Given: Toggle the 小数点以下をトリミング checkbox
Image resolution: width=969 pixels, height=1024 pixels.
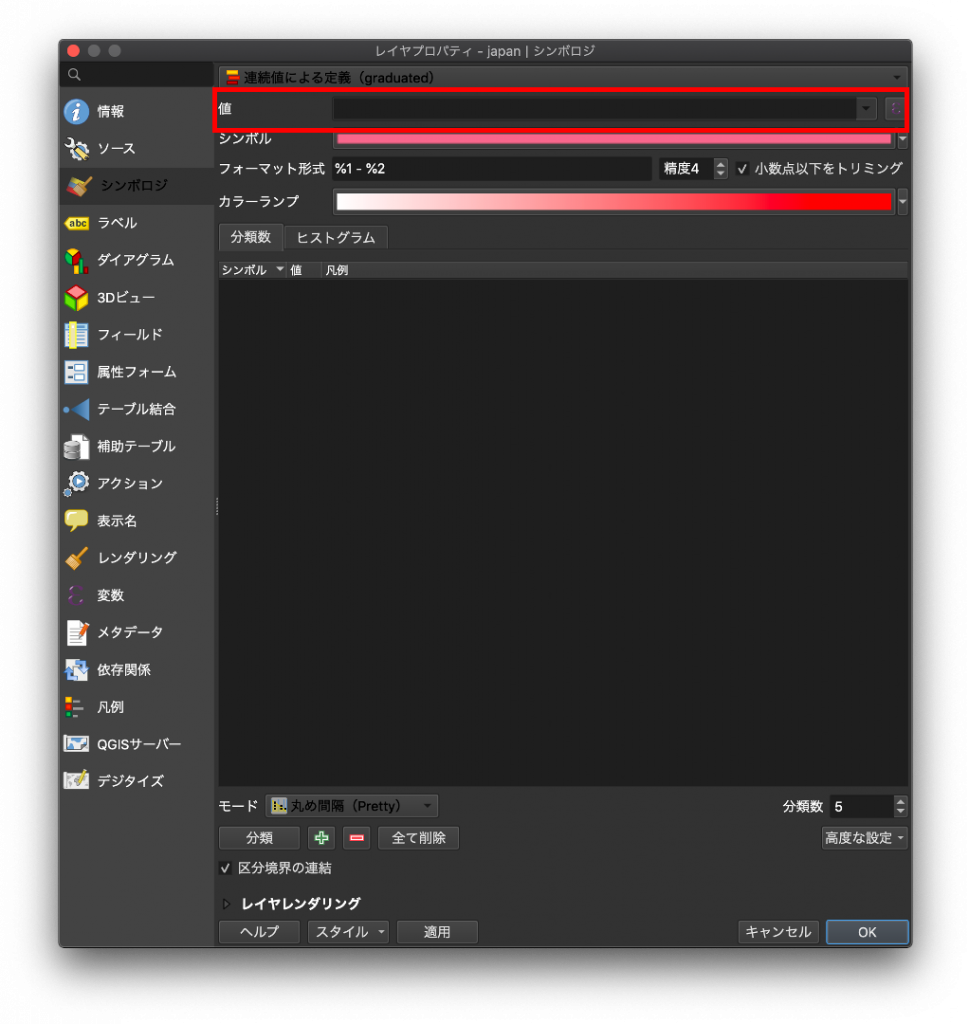Looking at the screenshot, I should 742,169.
